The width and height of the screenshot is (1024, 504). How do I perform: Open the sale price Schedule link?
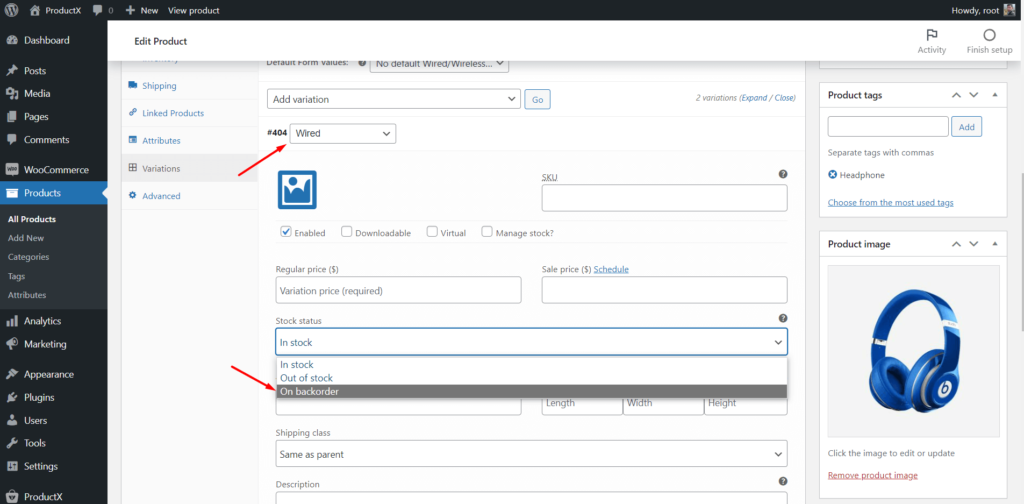(x=611, y=269)
